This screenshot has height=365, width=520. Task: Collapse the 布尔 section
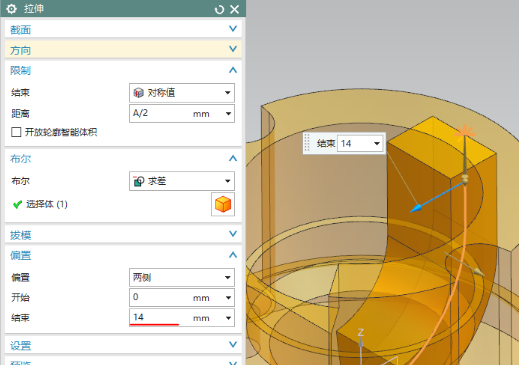pyautogui.click(x=233, y=159)
